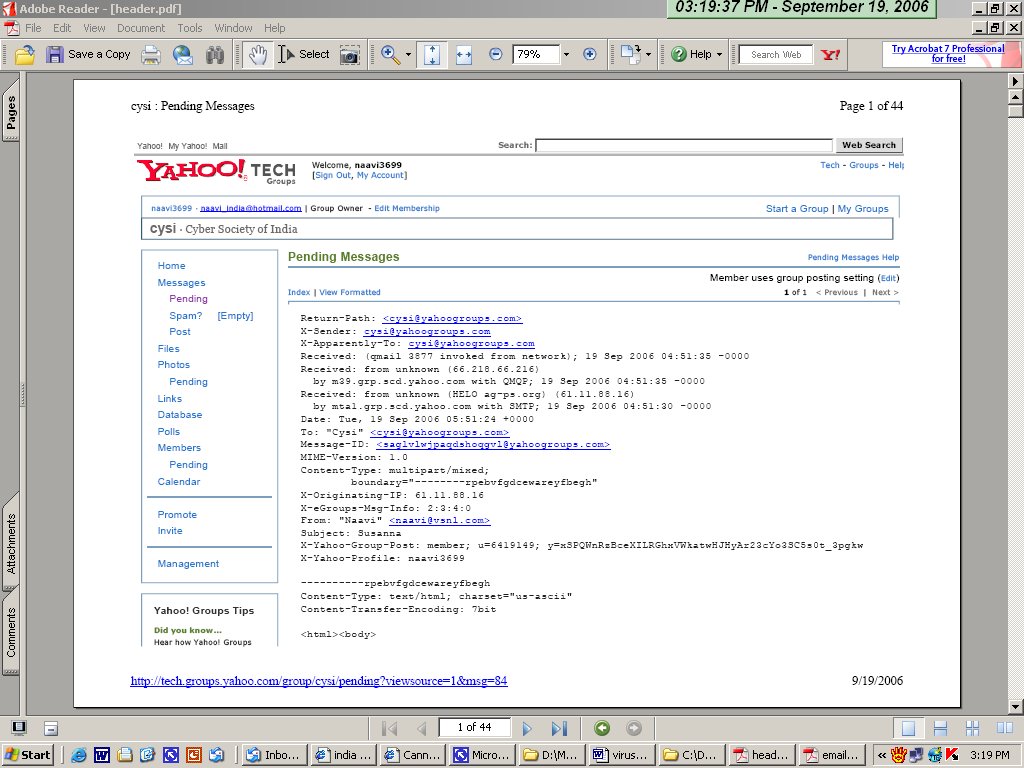The width and height of the screenshot is (1024, 768).
Task: Click the Web Search button in document
Action: [869, 145]
